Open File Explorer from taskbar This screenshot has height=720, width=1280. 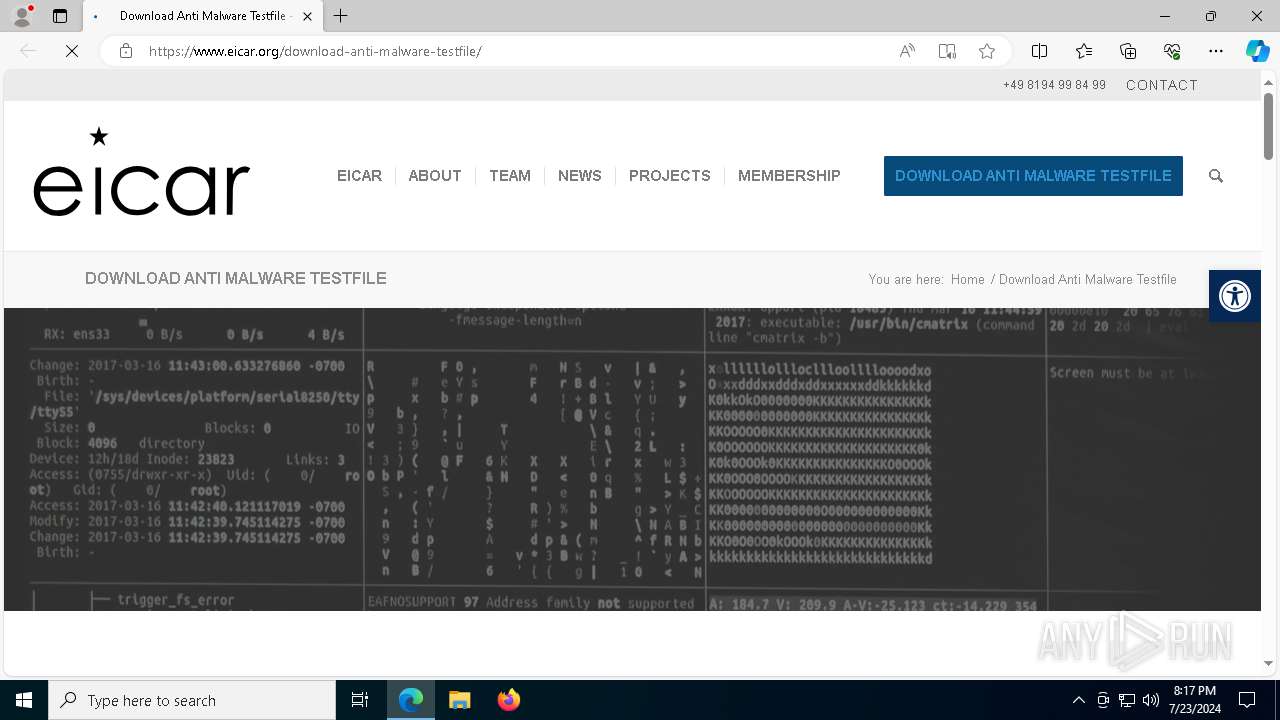pyautogui.click(x=460, y=700)
